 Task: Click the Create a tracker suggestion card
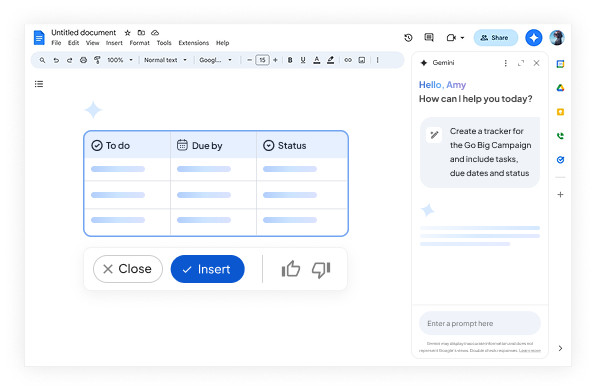pos(480,152)
